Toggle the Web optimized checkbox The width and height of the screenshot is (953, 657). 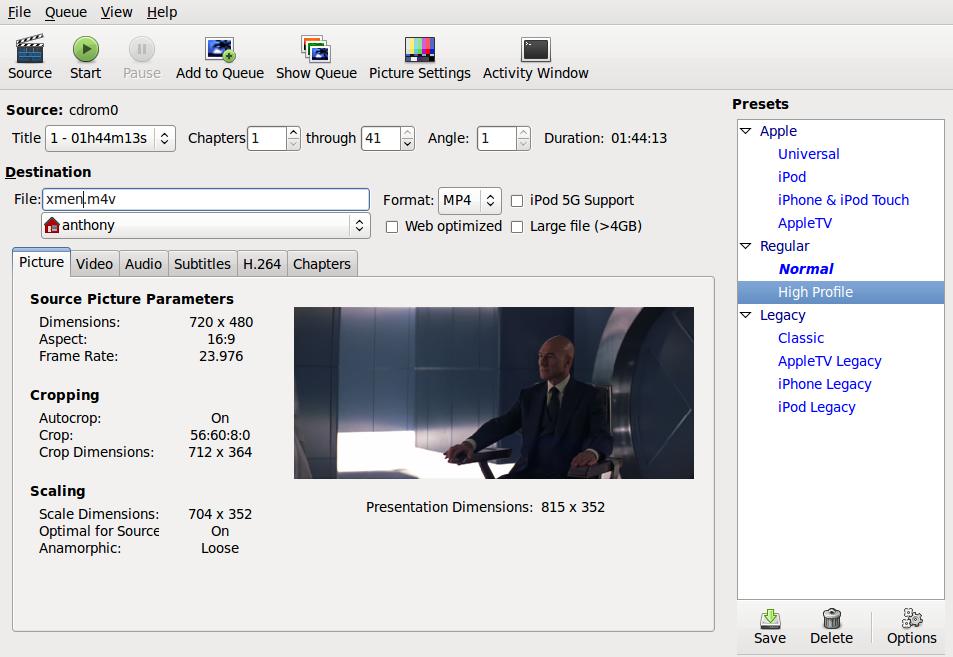pos(392,227)
